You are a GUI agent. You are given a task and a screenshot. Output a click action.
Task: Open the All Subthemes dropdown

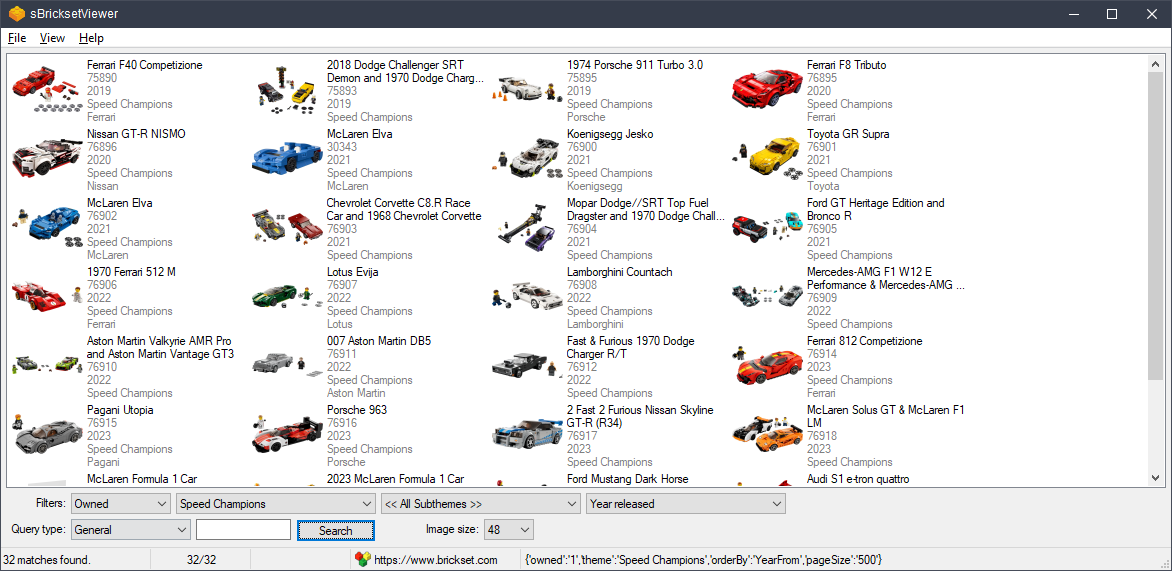pyautogui.click(x=480, y=504)
